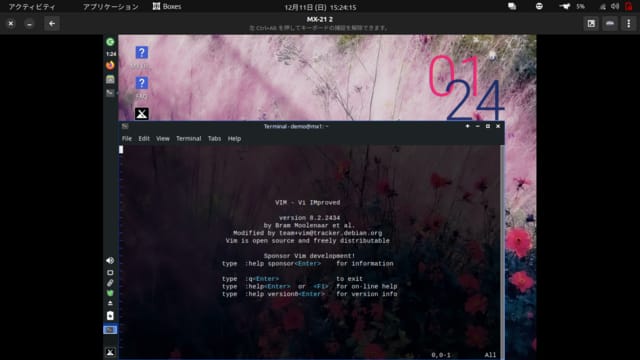
Task: Click the Boxes fullscreen button in header
Action: tap(591, 24)
